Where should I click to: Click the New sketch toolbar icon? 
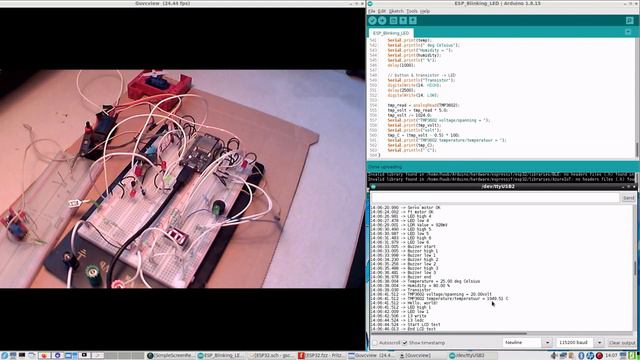click(x=393, y=20)
